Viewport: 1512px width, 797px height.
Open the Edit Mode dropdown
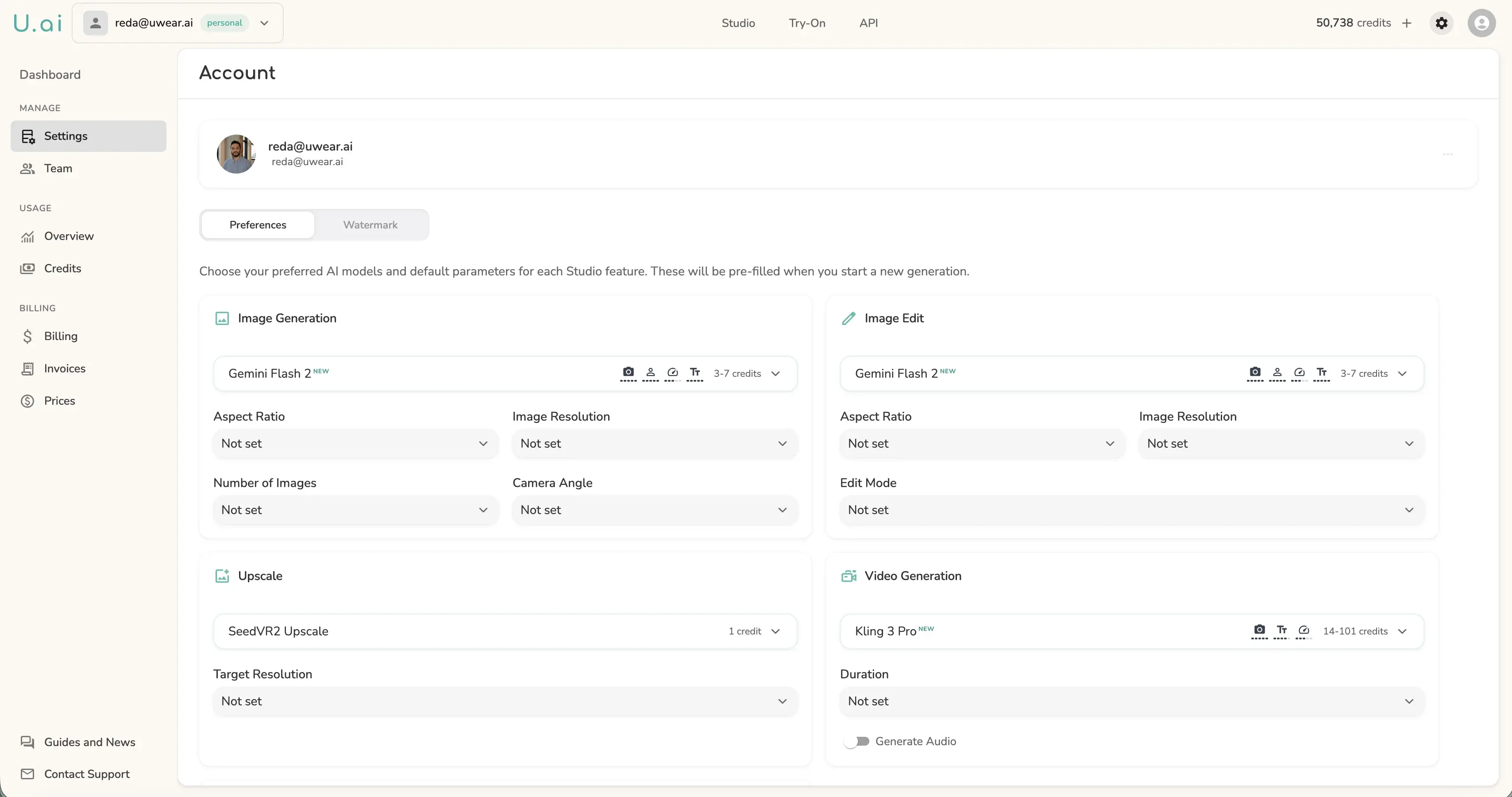tap(1131, 510)
